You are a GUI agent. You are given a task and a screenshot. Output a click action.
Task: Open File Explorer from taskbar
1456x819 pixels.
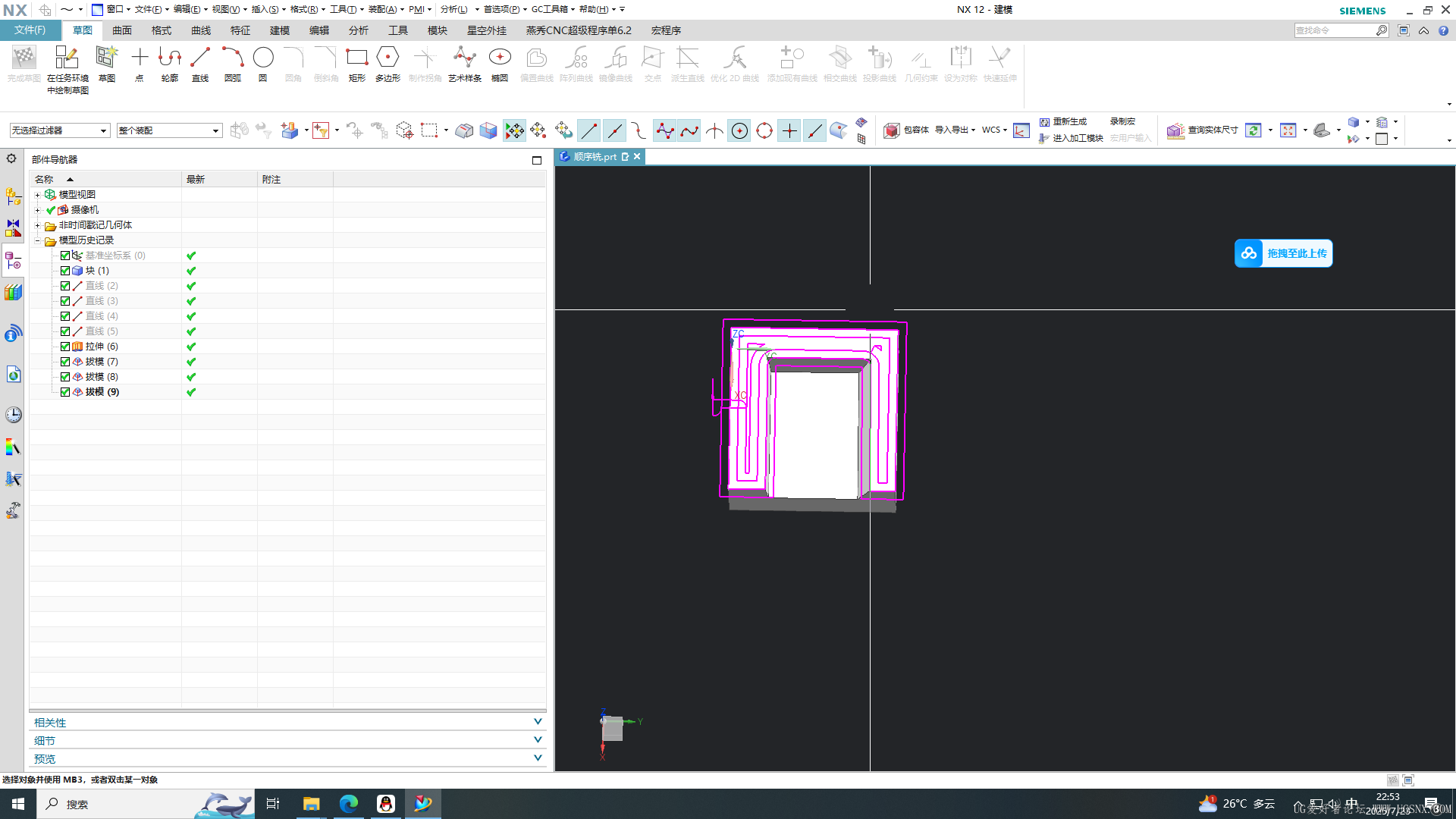coord(312,804)
